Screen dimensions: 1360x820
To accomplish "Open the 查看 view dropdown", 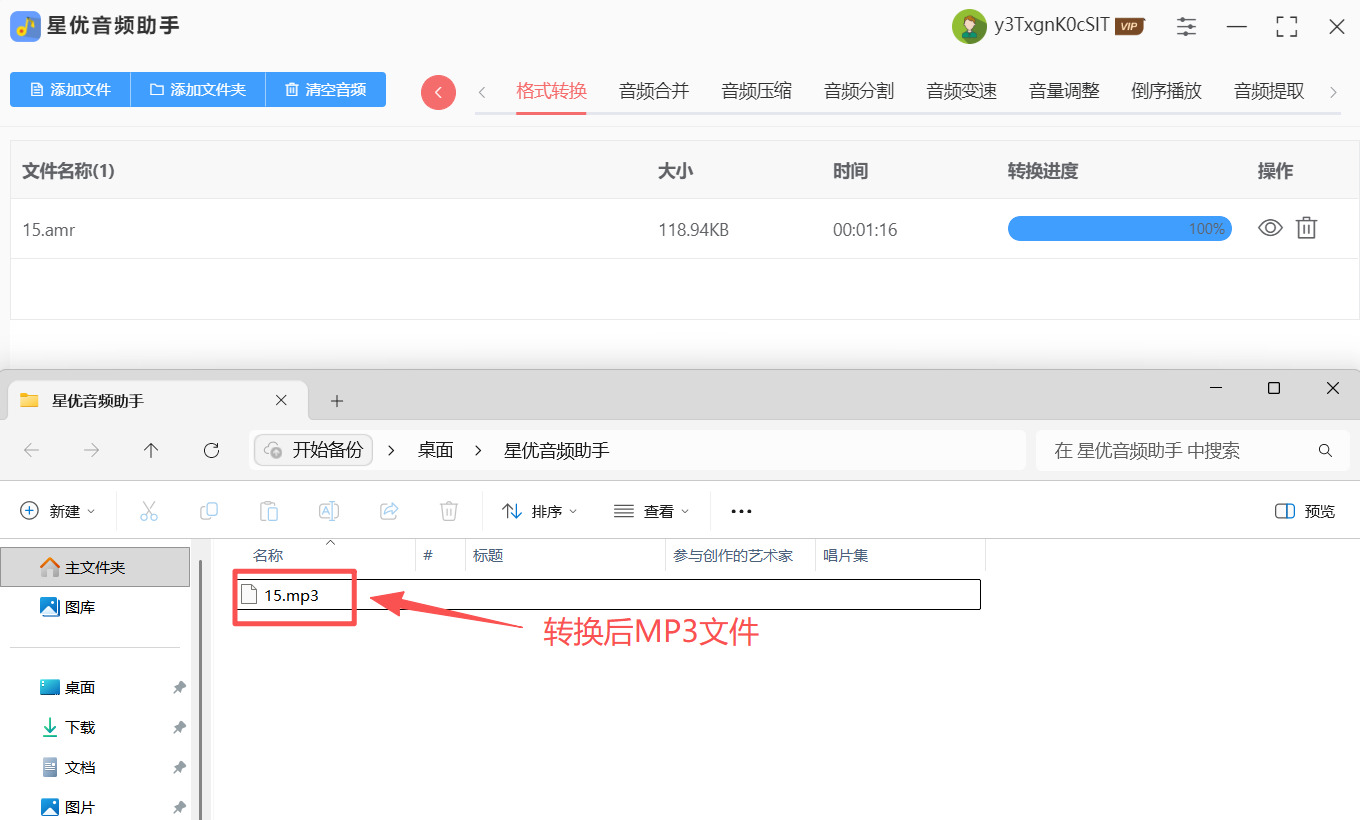I will (652, 511).
